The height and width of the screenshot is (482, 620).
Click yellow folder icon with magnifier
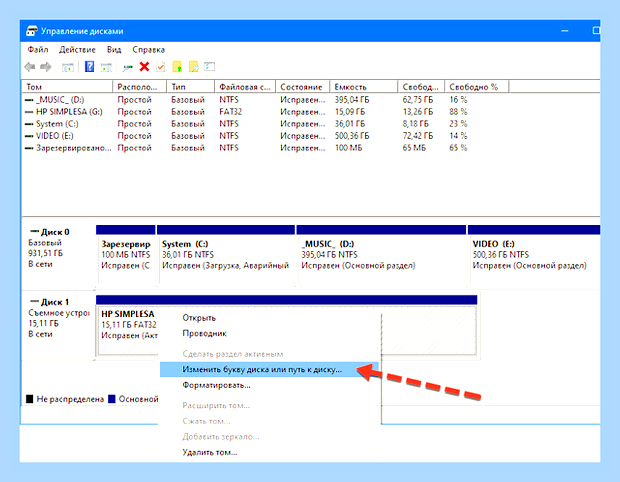(194, 67)
